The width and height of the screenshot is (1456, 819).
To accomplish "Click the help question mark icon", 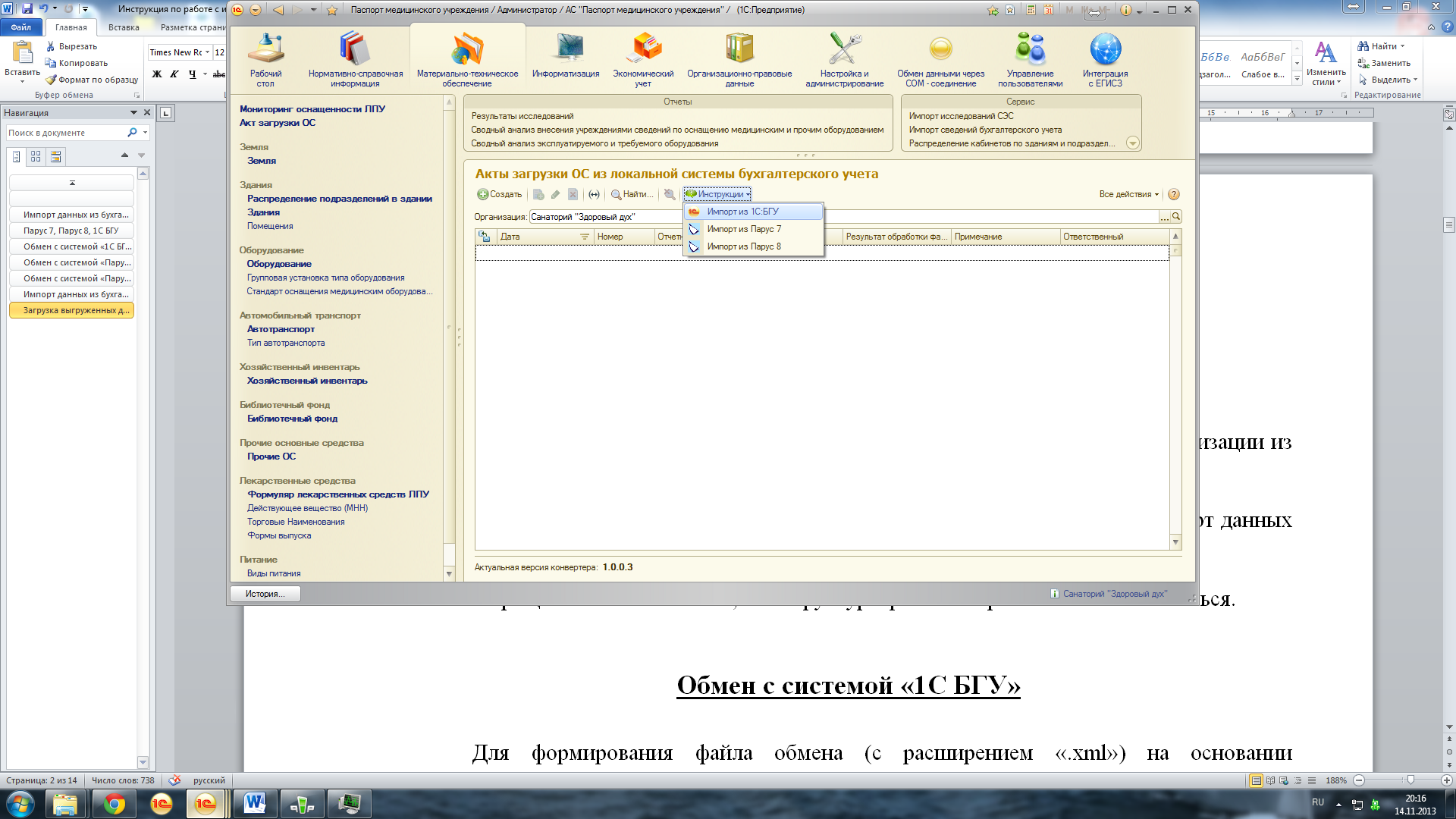I will pyautogui.click(x=1174, y=194).
